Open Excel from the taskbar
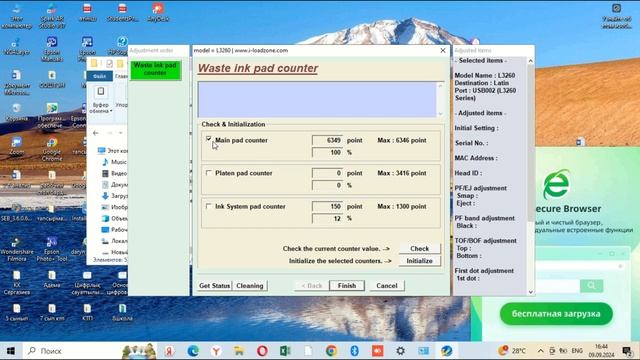 click(285, 351)
